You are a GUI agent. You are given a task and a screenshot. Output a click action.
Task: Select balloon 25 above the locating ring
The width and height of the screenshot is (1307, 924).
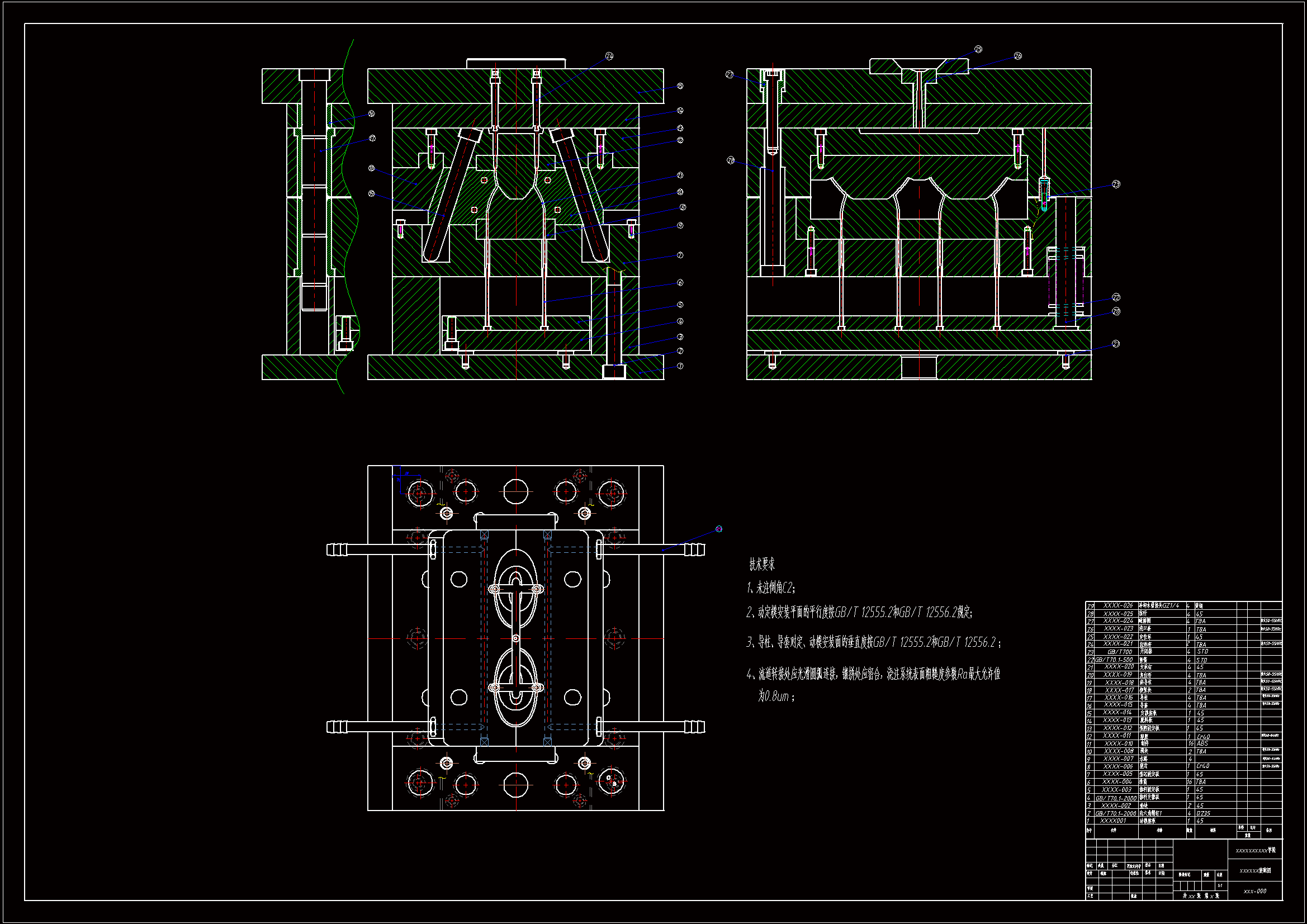(978, 50)
